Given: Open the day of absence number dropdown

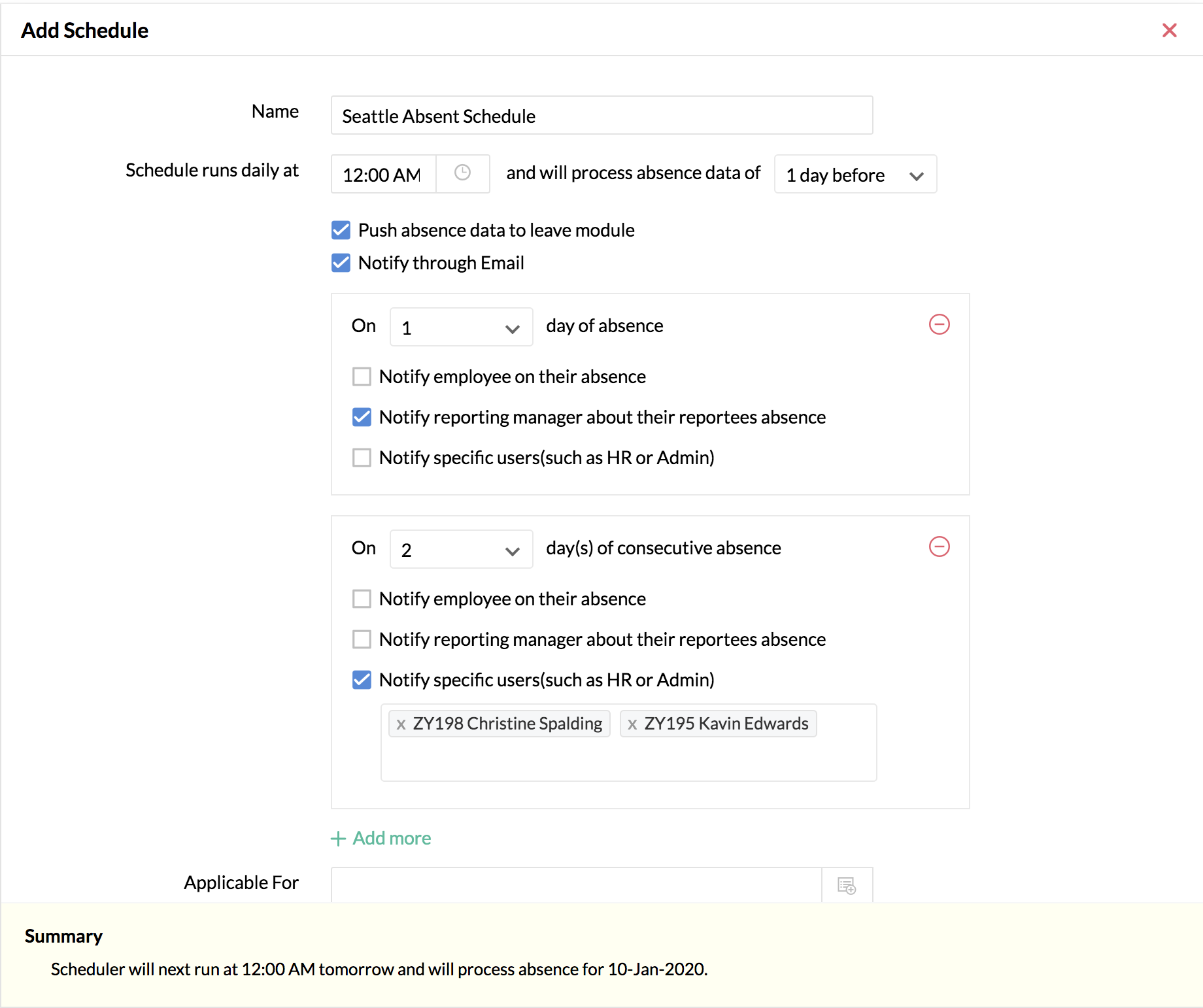Looking at the screenshot, I should click(x=461, y=328).
